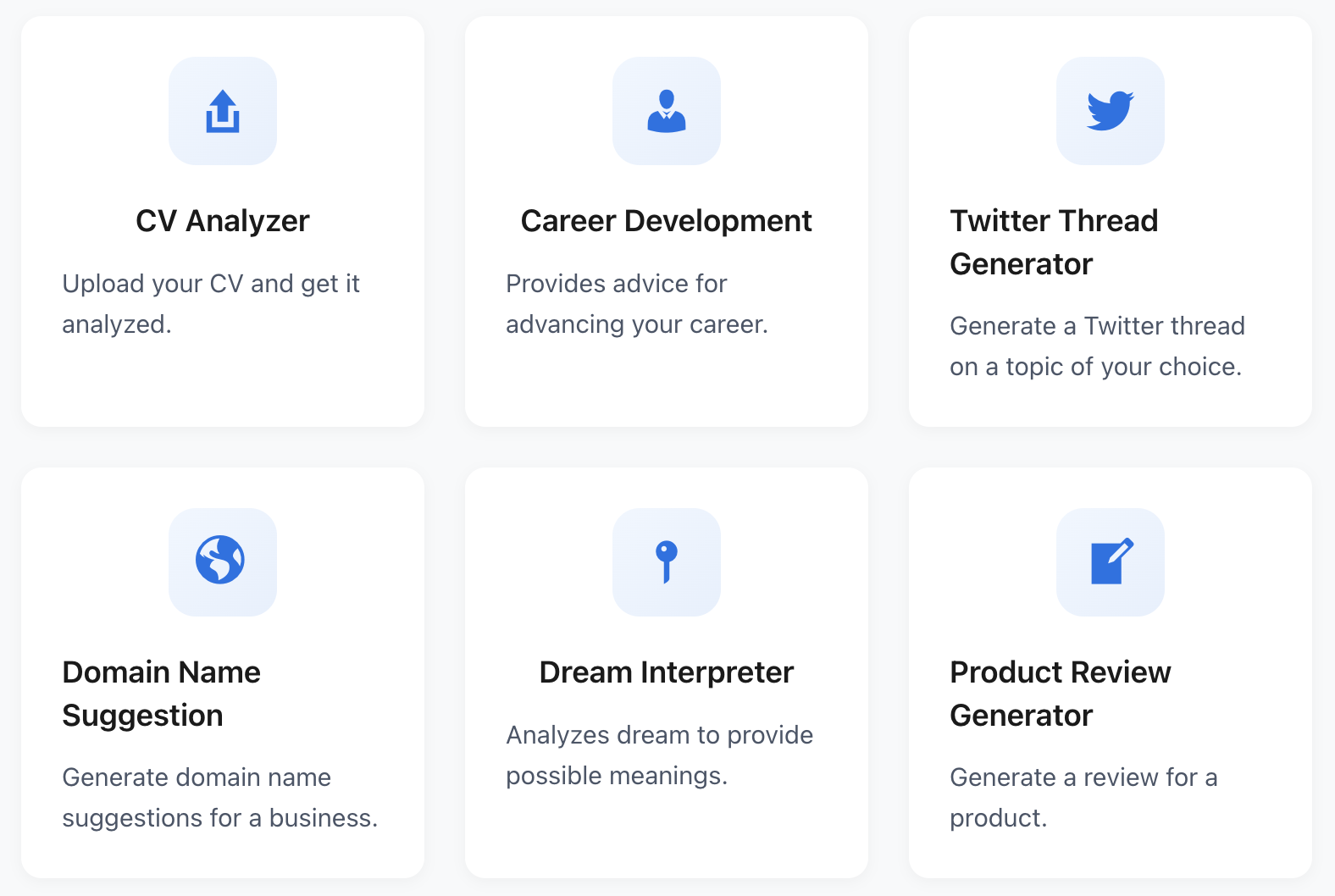Screen dimensions: 1335x896
Task: Click the CV upload icon
Action: pyautogui.click(x=223, y=111)
